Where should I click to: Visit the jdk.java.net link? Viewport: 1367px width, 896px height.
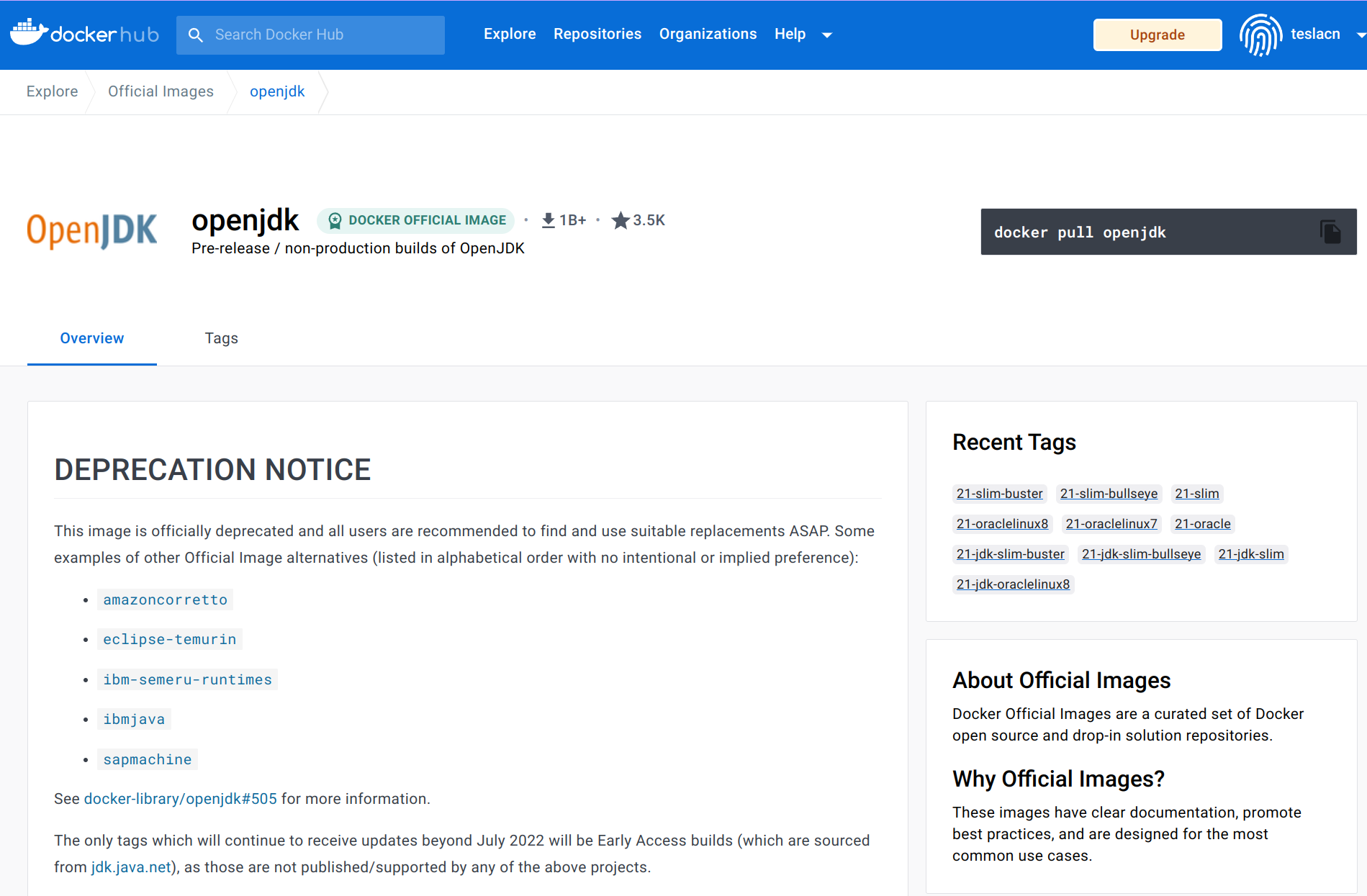pyautogui.click(x=130, y=866)
